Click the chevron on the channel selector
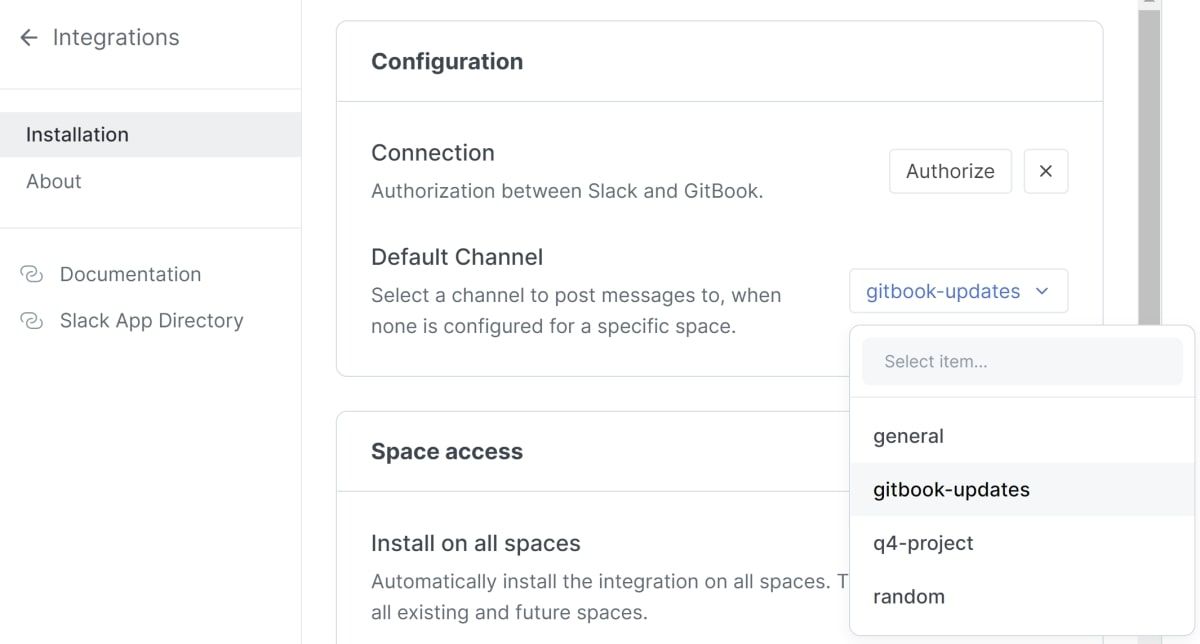 [x=1042, y=291]
